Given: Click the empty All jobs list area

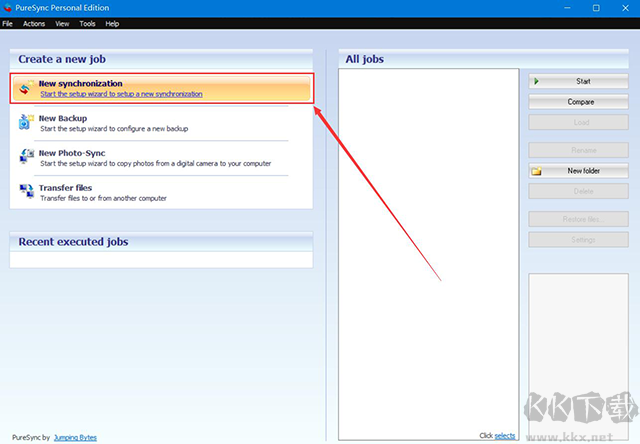Looking at the screenshot, I should [429, 253].
